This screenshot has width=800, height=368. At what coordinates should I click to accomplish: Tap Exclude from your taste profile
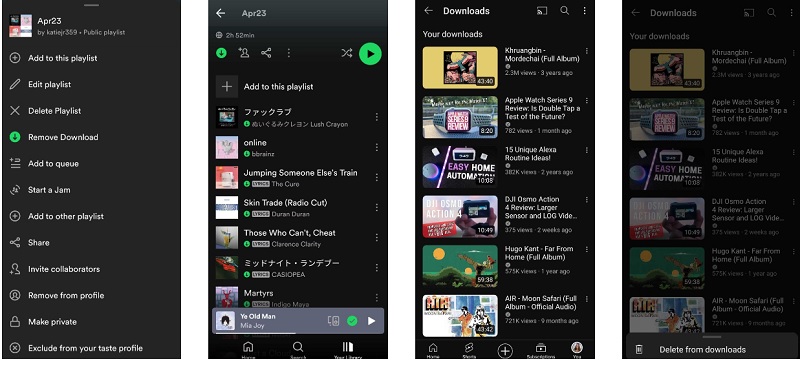click(x=85, y=349)
